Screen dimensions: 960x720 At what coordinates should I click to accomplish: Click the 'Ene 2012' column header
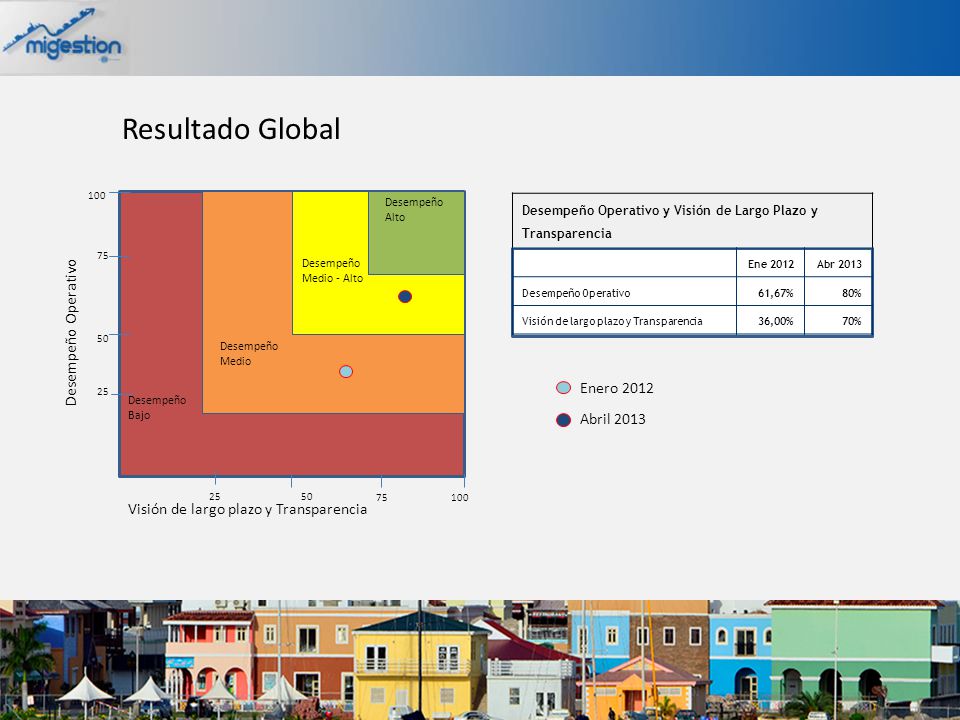click(x=771, y=264)
